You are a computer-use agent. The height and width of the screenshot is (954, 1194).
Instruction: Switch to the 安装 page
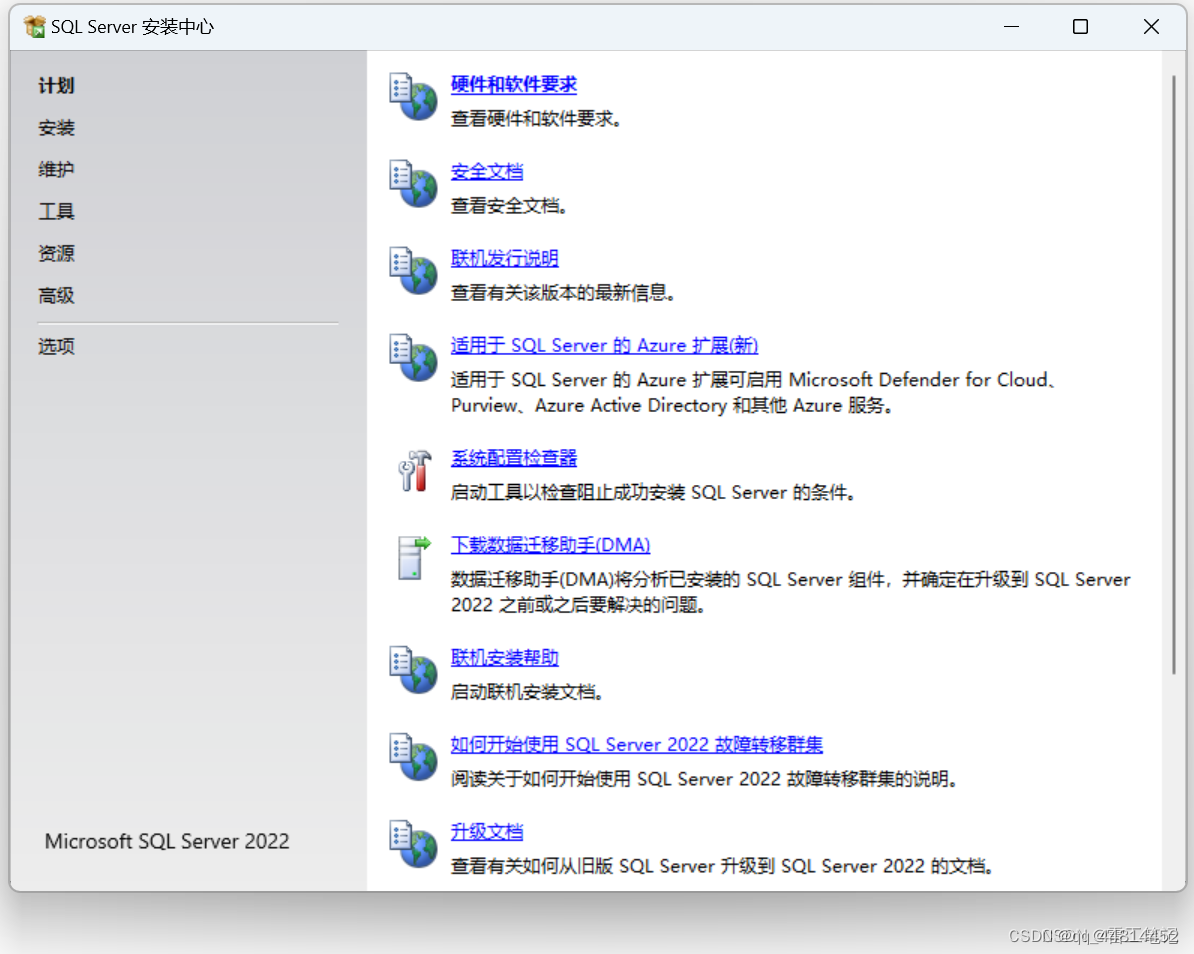tap(56, 127)
